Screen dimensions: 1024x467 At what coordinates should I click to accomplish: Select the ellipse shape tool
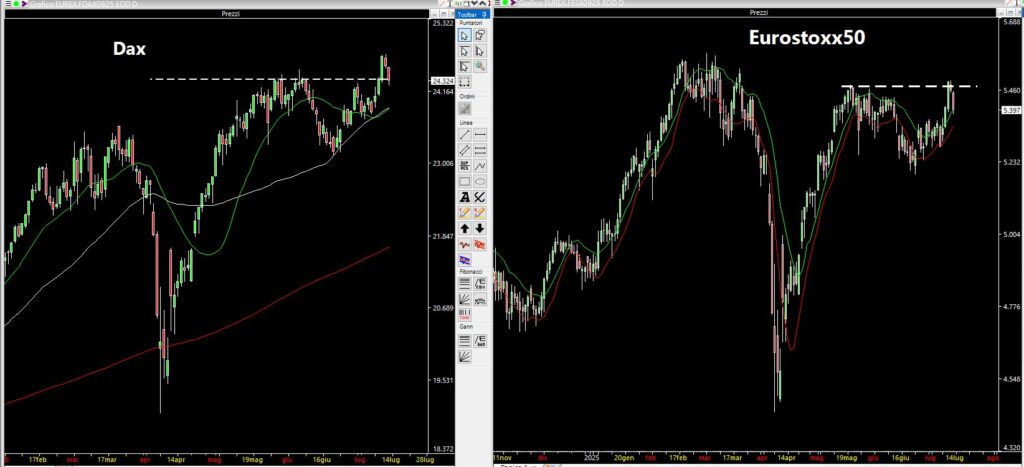pyautogui.click(x=481, y=181)
